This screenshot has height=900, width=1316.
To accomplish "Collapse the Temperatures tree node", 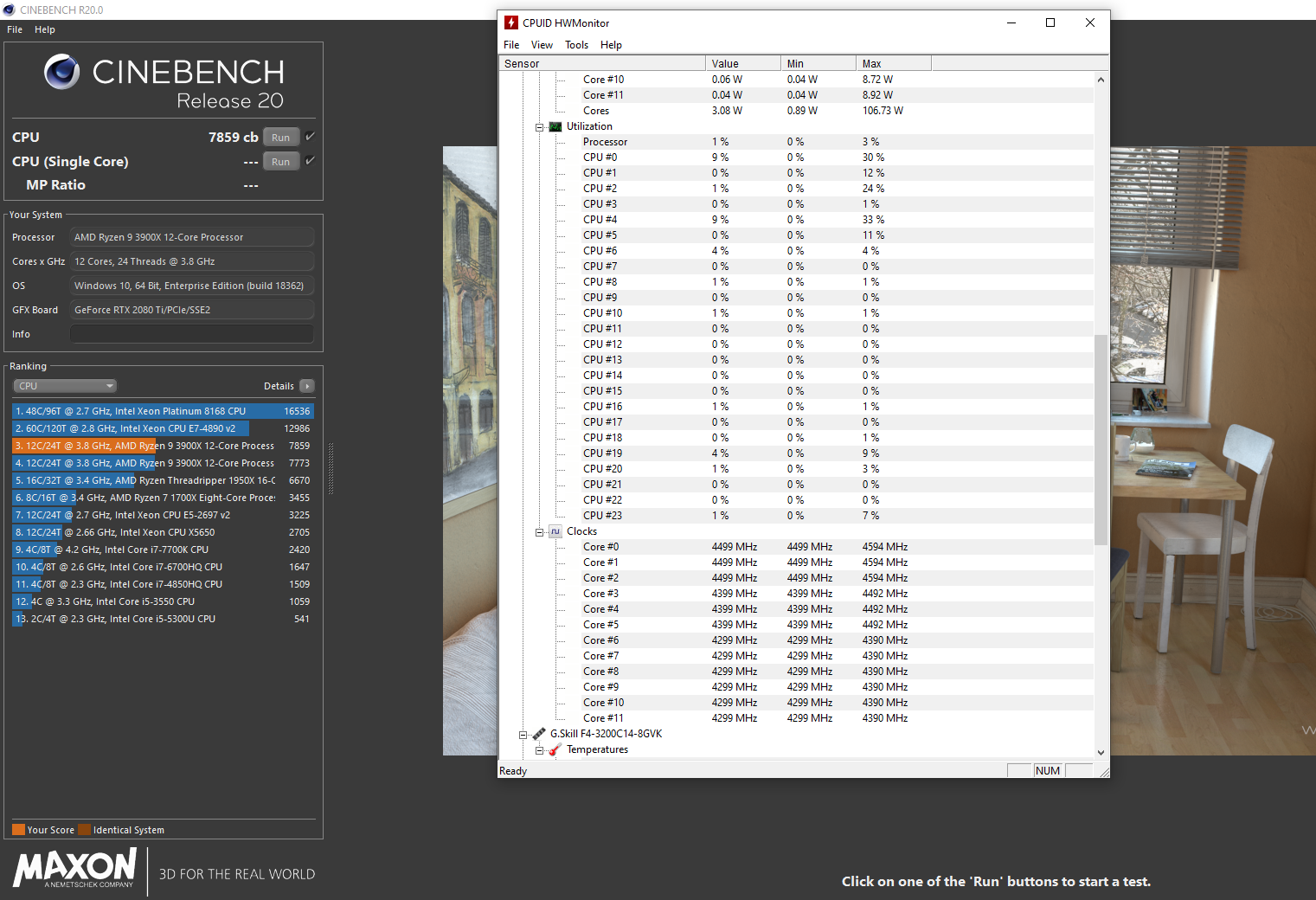I will (x=539, y=750).
